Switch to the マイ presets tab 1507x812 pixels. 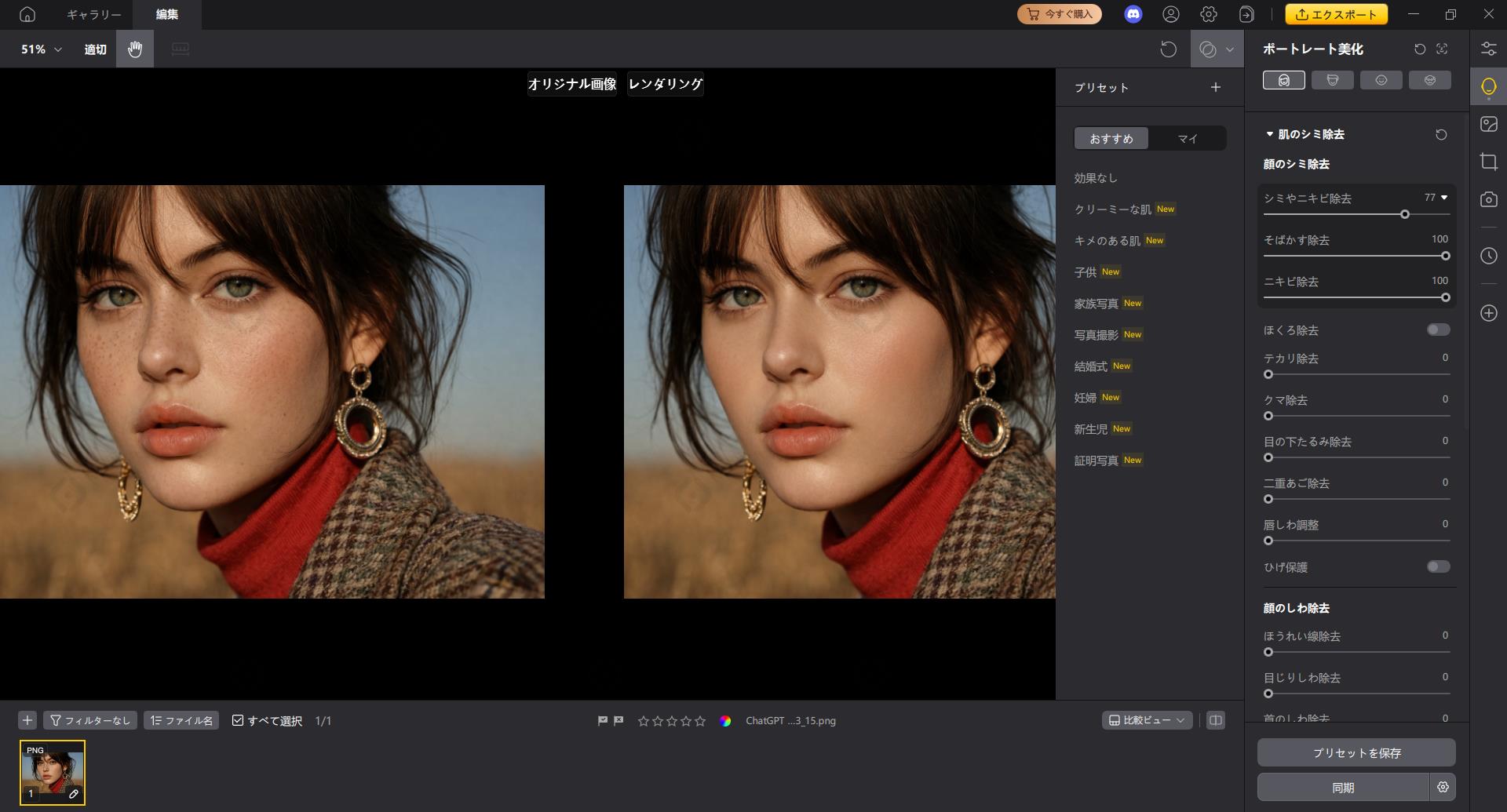pos(1187,138)
